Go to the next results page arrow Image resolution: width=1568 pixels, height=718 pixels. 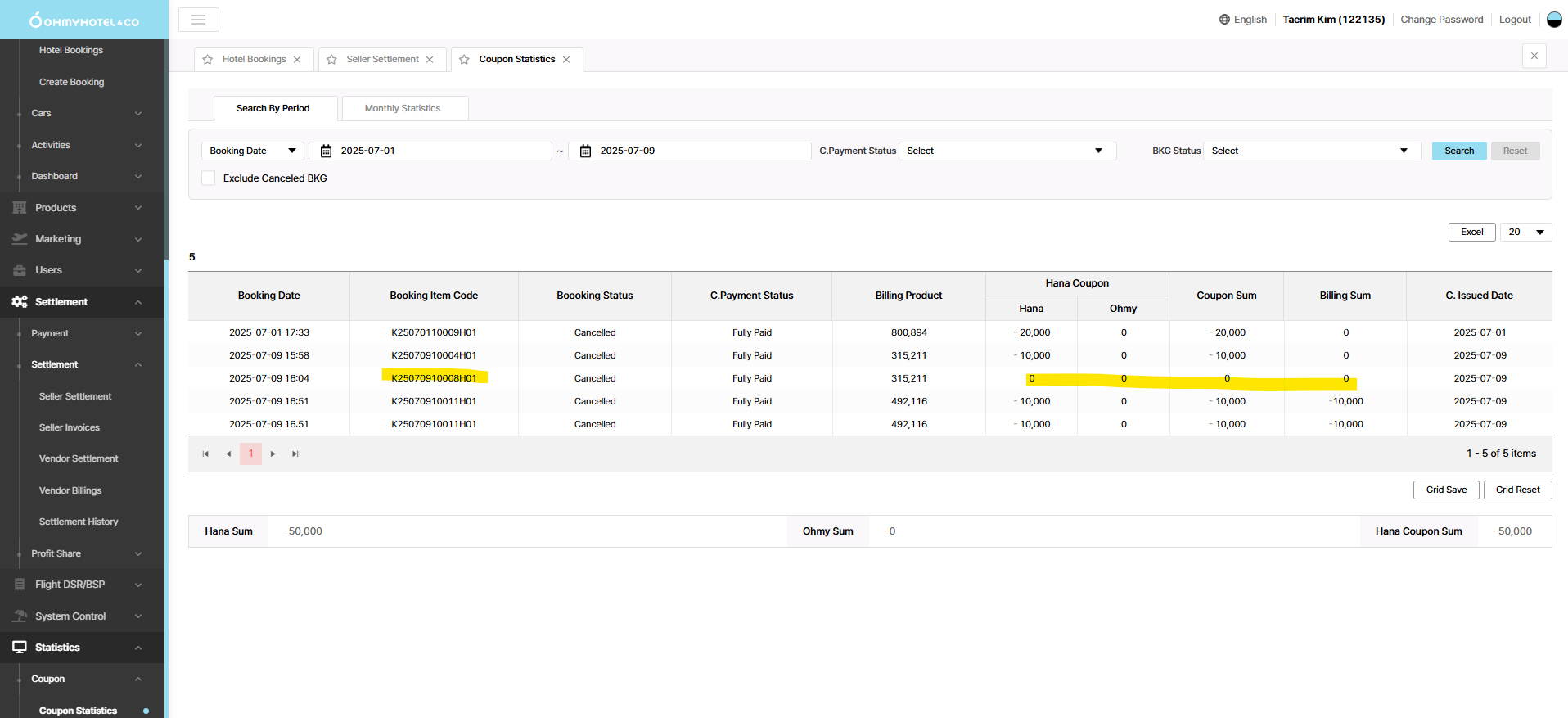click(x=273, y=454)
